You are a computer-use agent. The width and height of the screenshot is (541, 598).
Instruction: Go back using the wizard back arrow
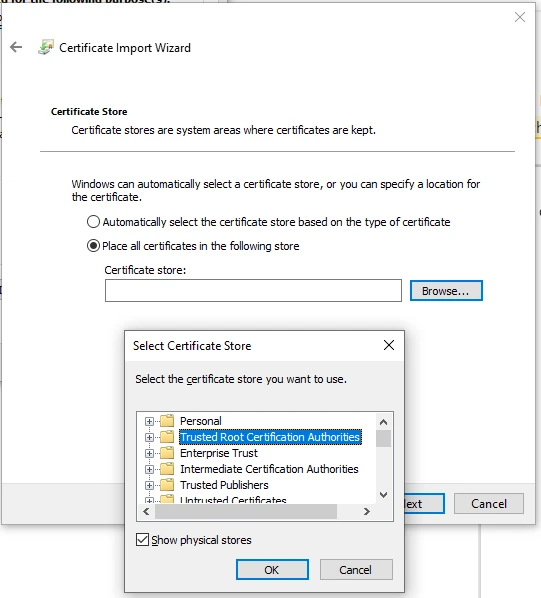click(16, 47)
